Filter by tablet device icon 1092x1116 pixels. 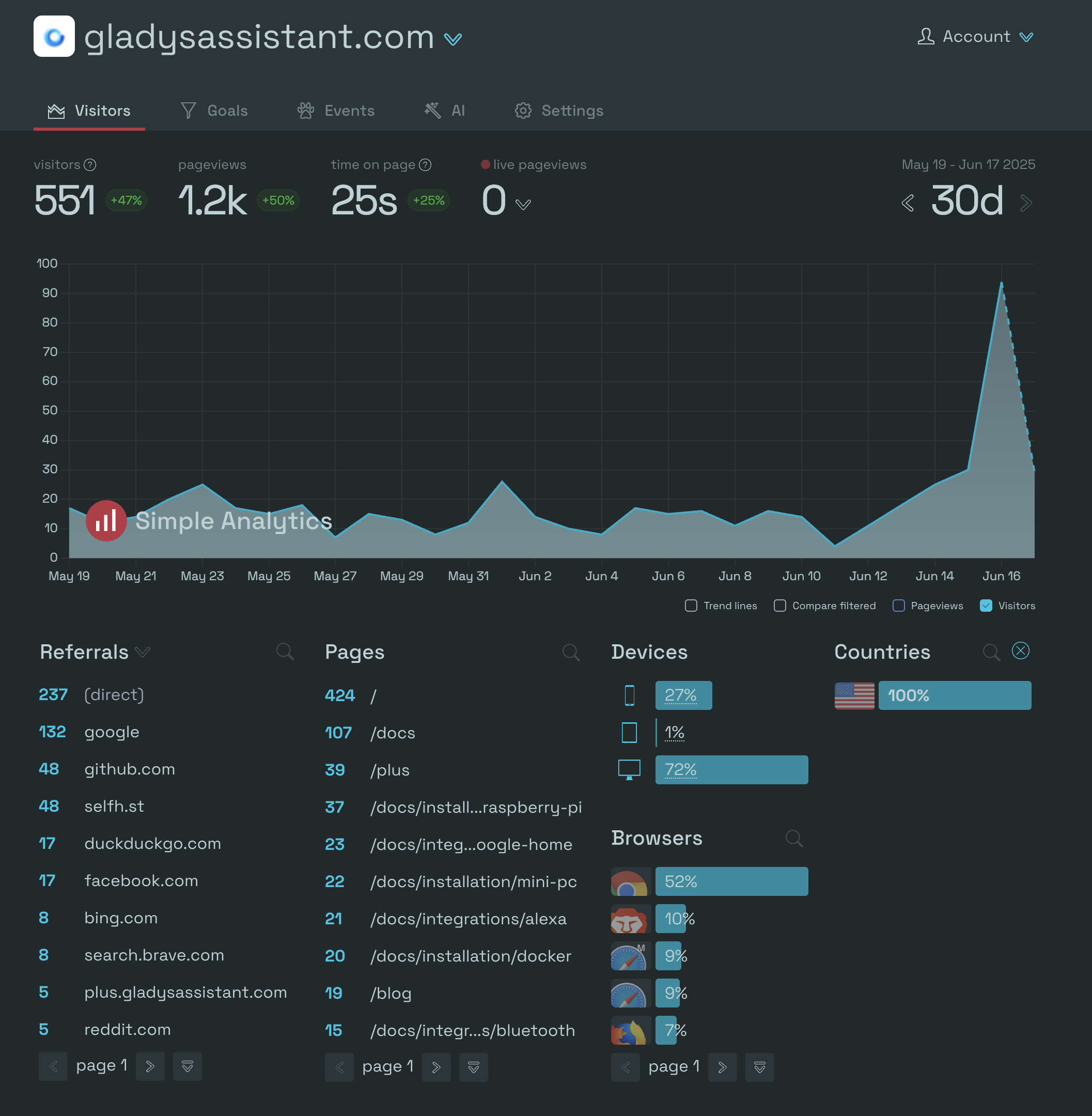(629, 733)
